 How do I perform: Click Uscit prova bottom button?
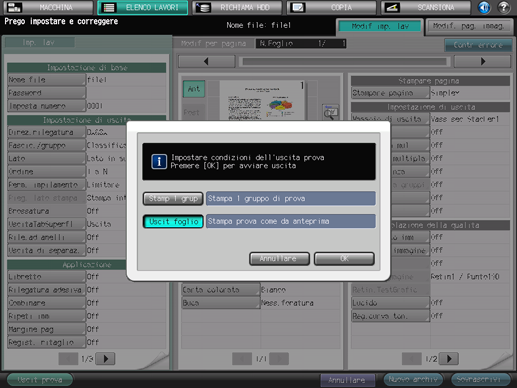click(40, 380)
